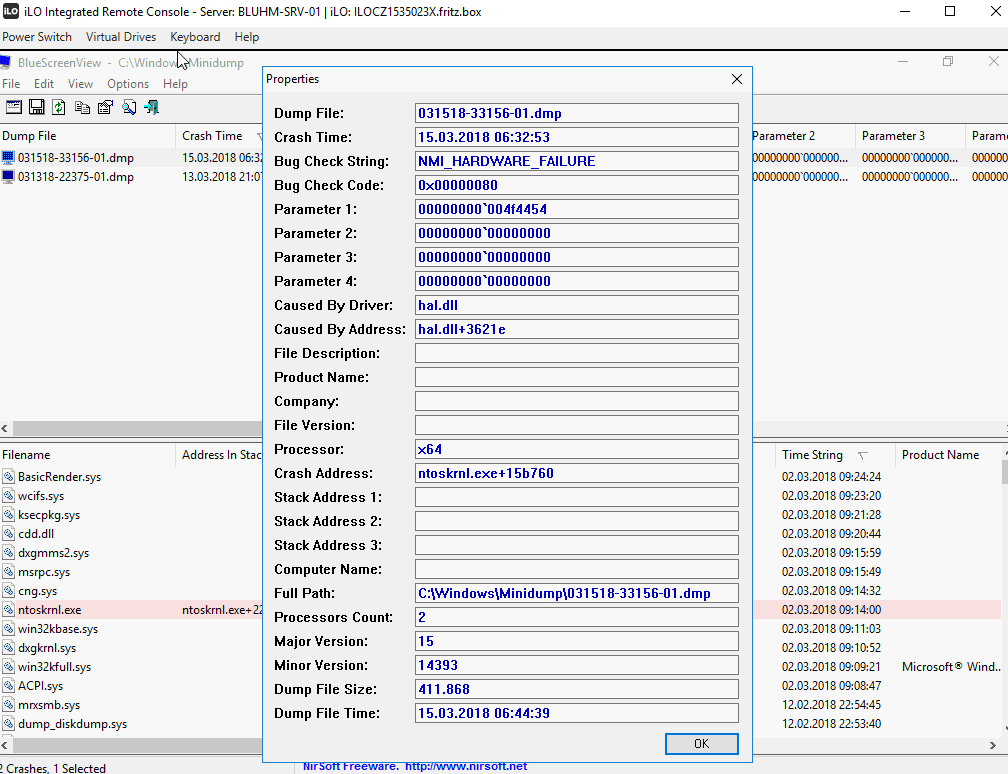This screenshot has width=1008, height=774.
Task: Open the Power Switch menu of iLO console
Action: [x=37, y=37]
